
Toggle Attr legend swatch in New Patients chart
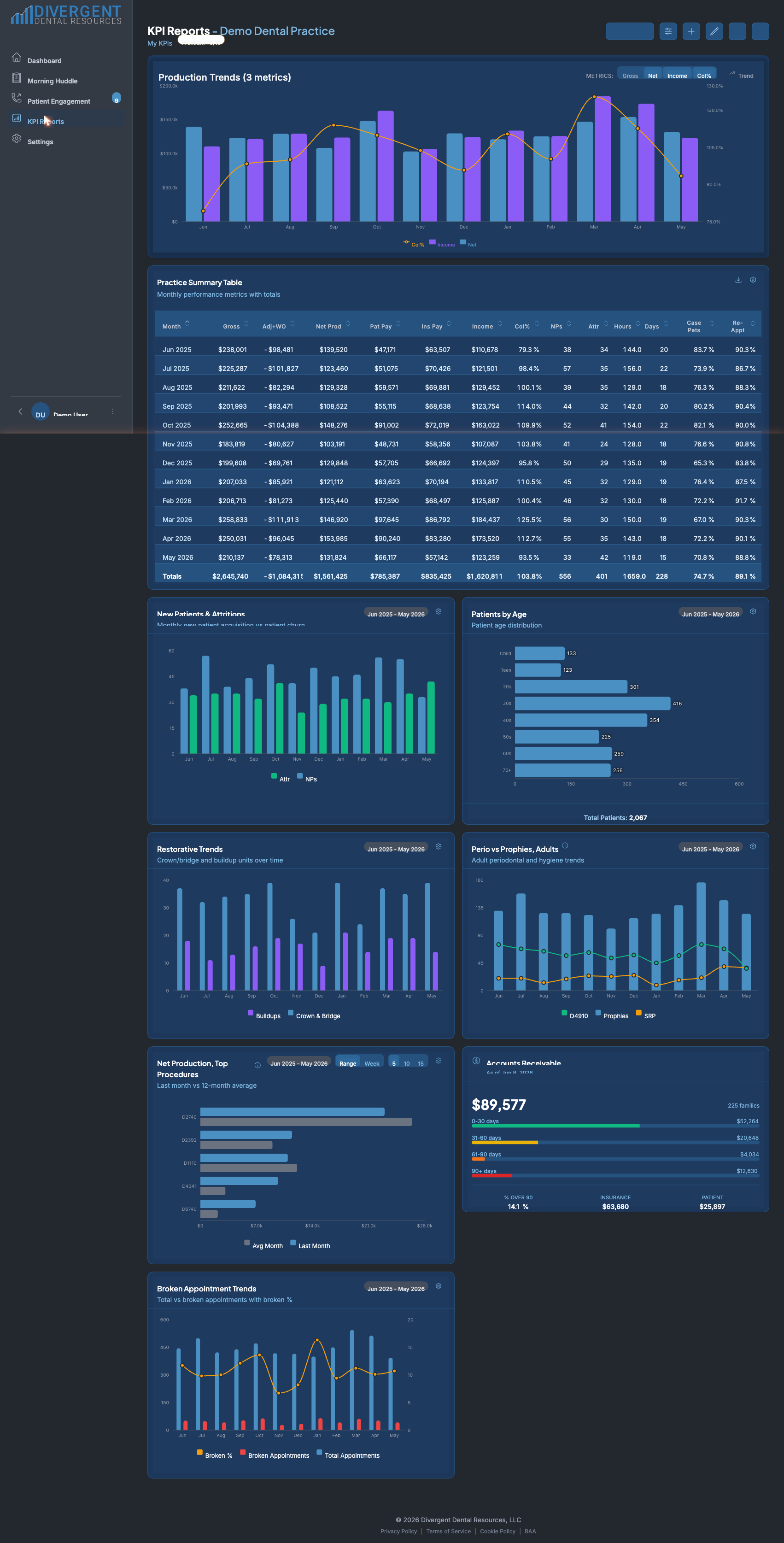click(x=274, y=776)
